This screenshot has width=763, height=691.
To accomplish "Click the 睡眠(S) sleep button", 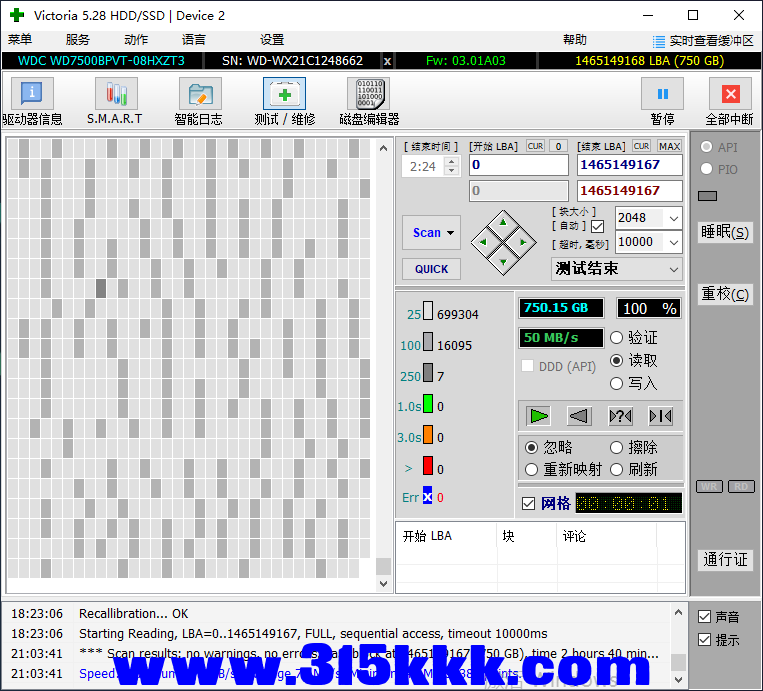I will click(724, 232).
